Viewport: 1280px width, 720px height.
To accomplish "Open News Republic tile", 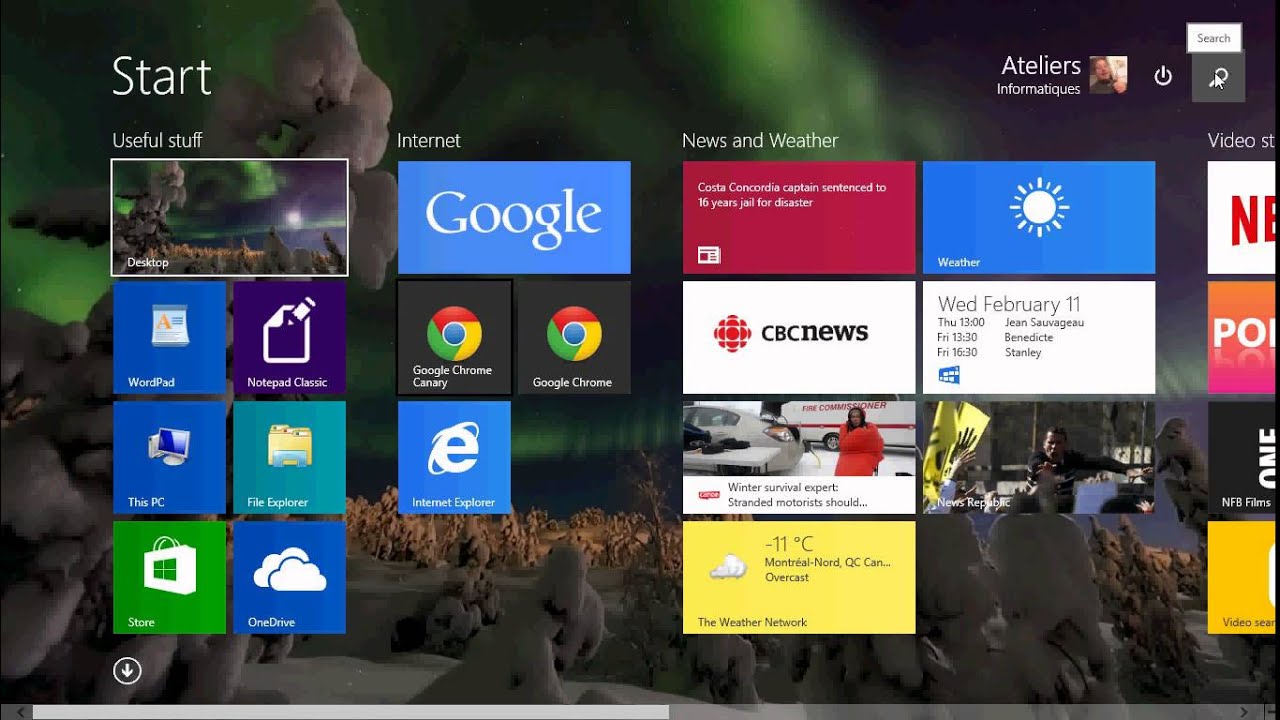I will coord(1039,457).
